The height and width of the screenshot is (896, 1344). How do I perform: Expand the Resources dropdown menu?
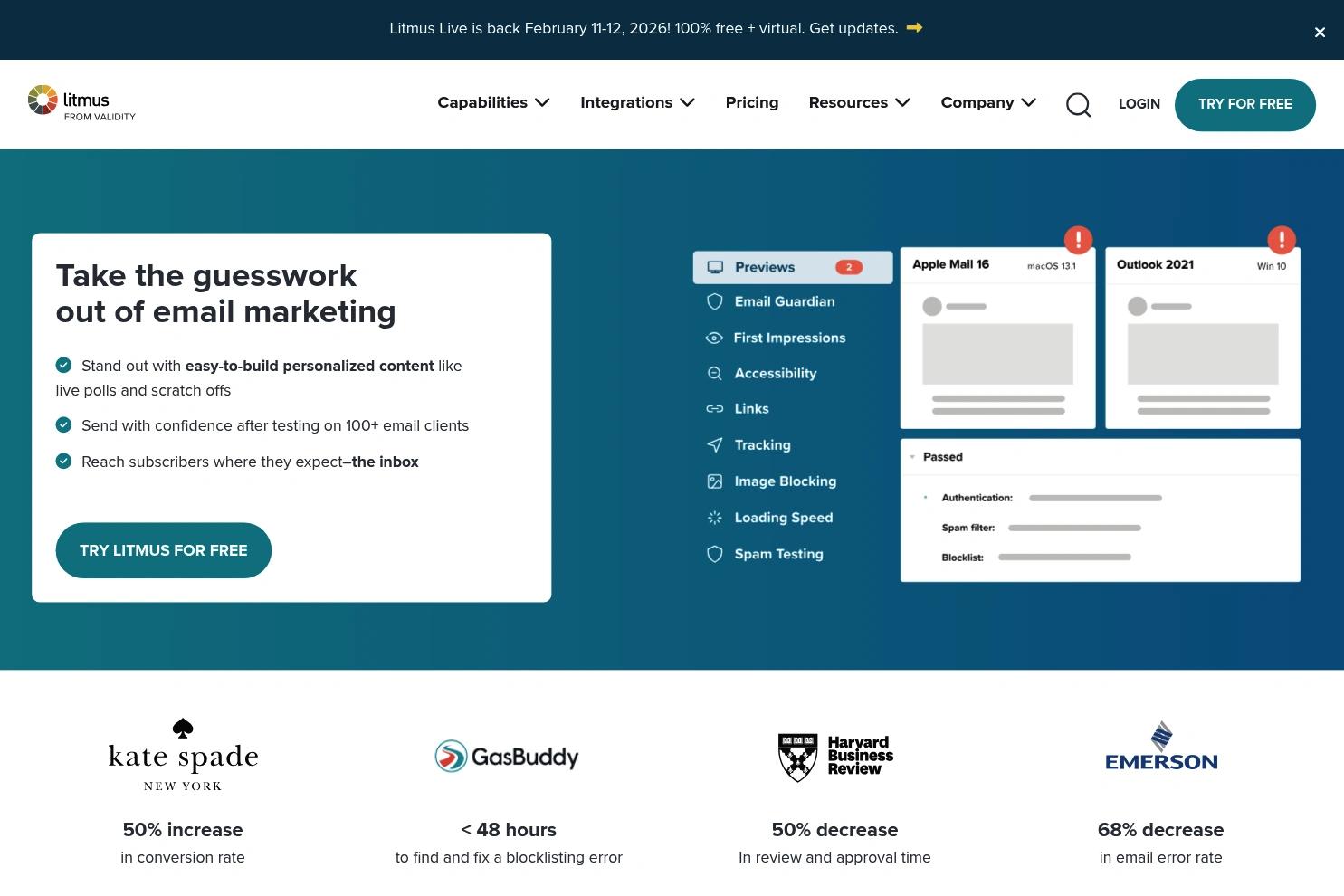coord(859,102)
